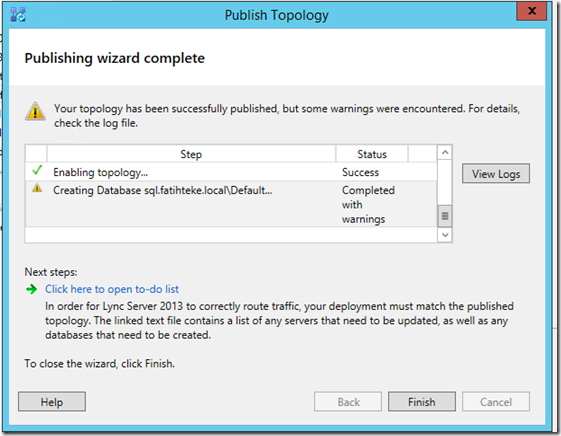Click the scroll up arrow of step list

pyautogui.click(x=445, y=153)
